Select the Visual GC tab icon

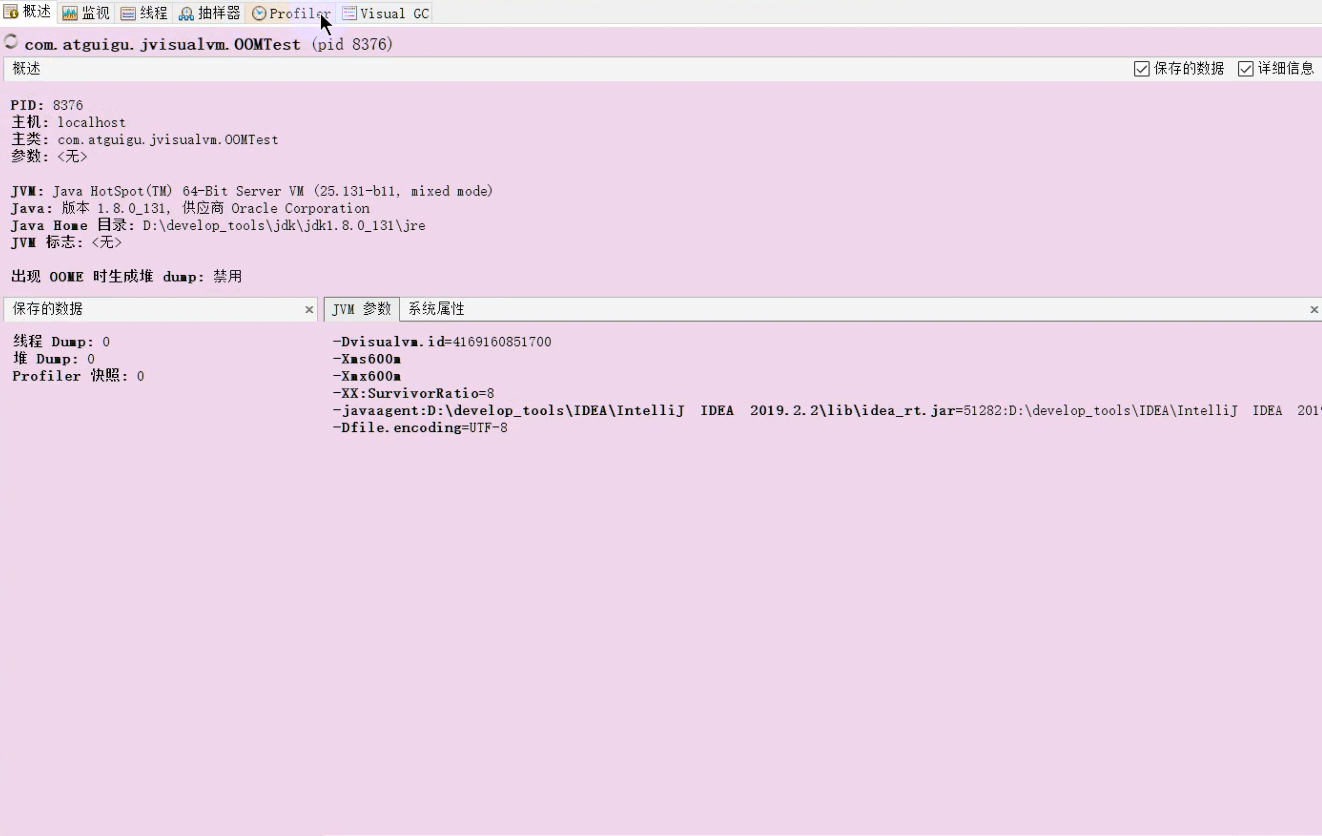pyautogui.click(x=349, y=13)
